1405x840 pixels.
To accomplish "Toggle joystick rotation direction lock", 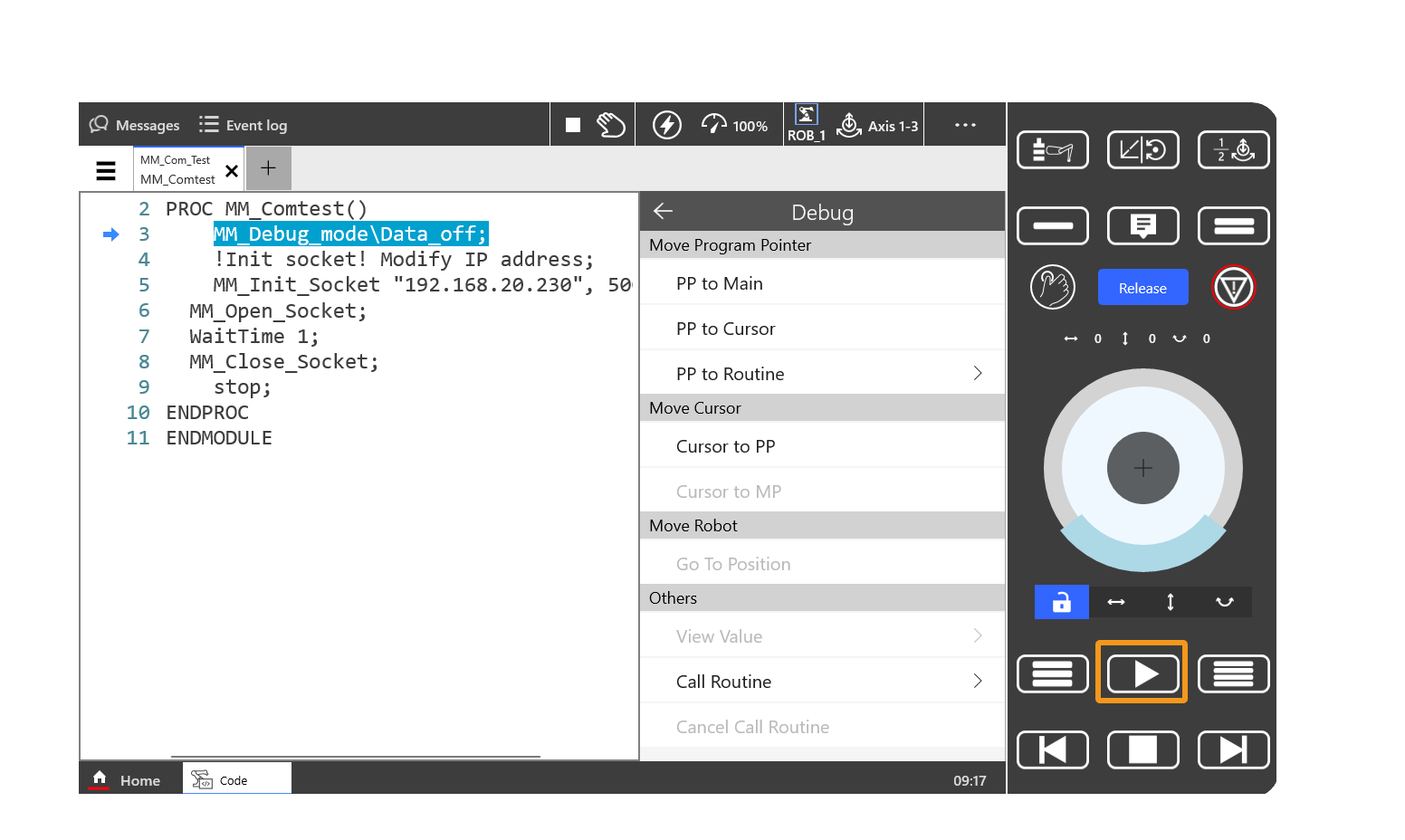I will [1224, 602].
